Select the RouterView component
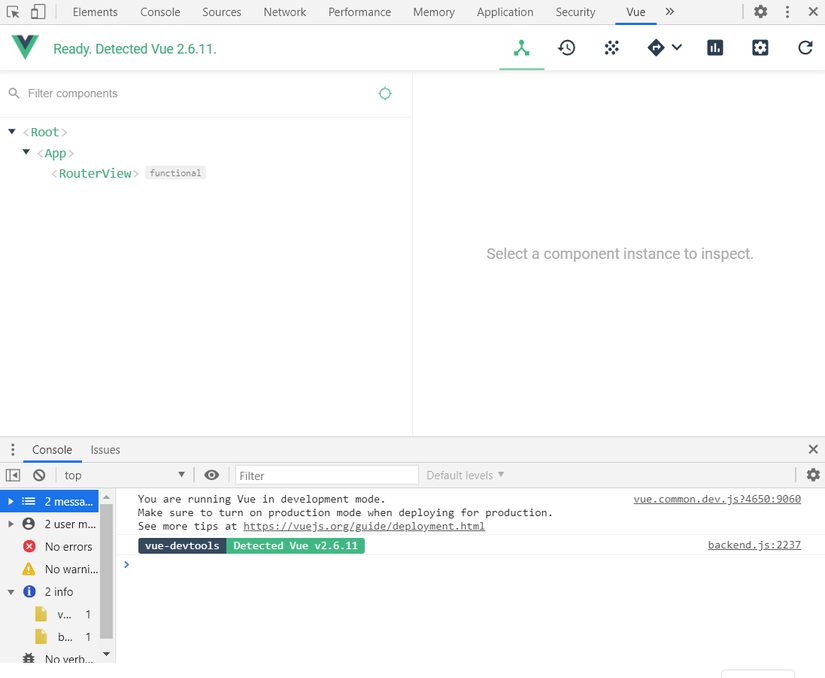825x678 pixels. 95,174
